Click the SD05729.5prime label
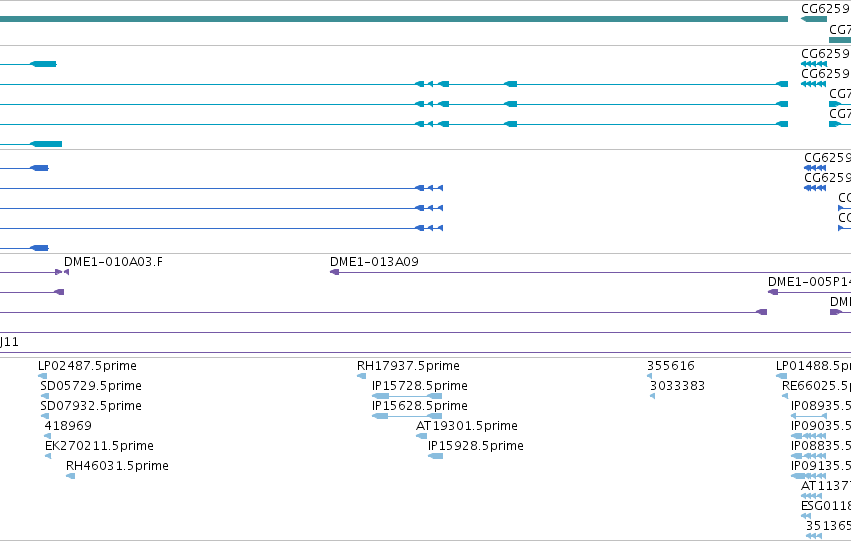Screen dimensions: 851x541 point(91,386)
